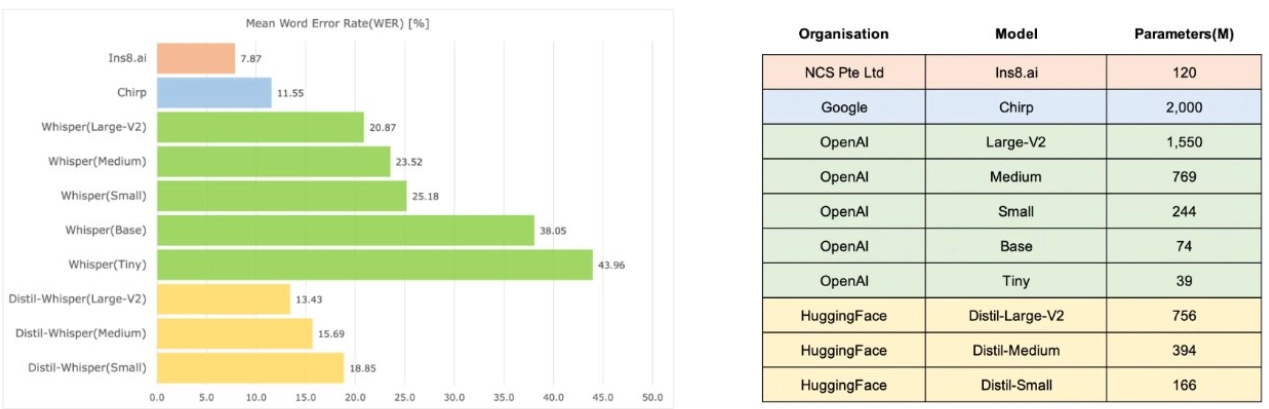The width and height of the screenshot is (1269, 409).
Task: Select the Whisper(Large-V2) green bar
Action: 260,127
